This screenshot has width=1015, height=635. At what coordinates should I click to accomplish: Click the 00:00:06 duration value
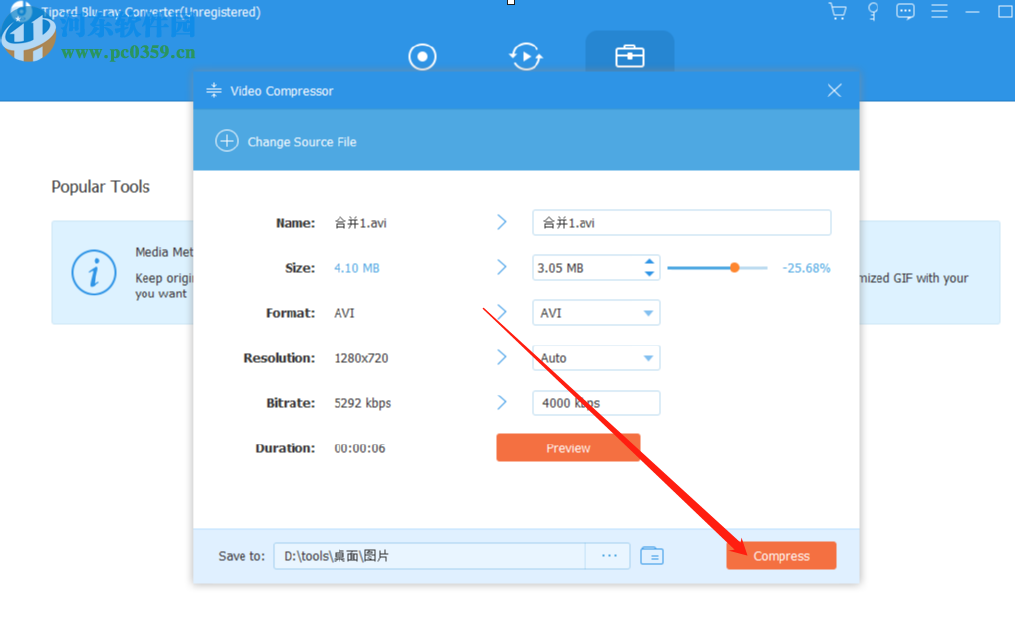[359, 448]
